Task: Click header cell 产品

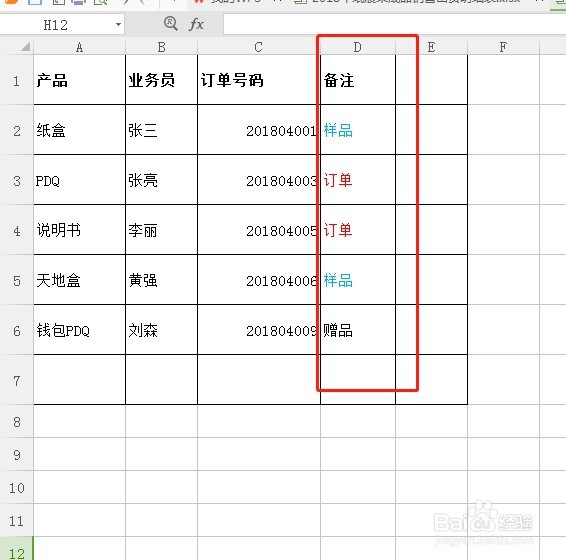Action: 79,80
